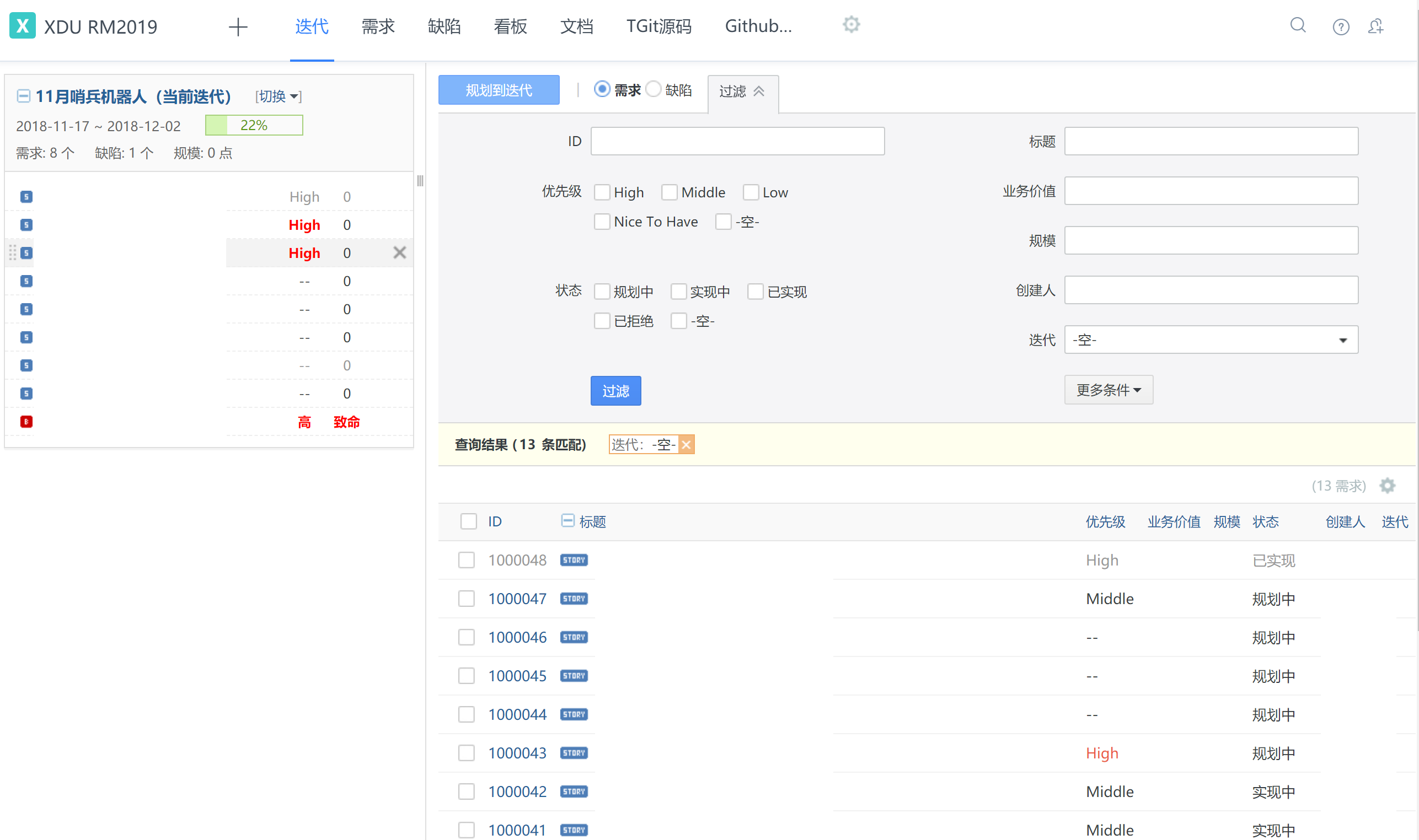Sort by the 业务价值 column header
The height and width of the screenshot is (840, 1419).
pyautogui.click(x=1173, y=521)
